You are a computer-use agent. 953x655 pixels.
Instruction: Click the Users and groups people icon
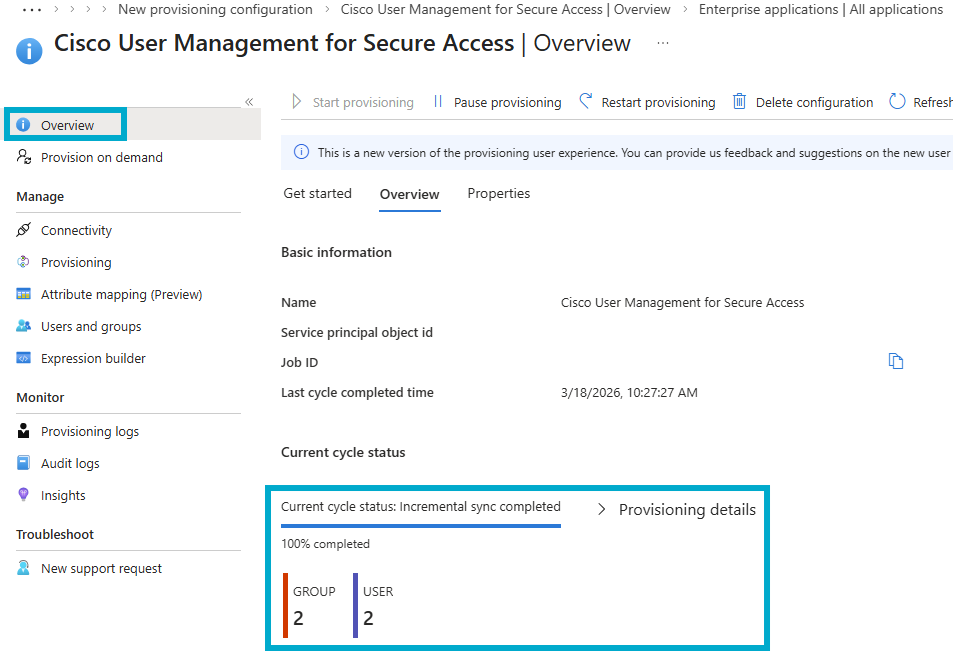coord(23,326)
